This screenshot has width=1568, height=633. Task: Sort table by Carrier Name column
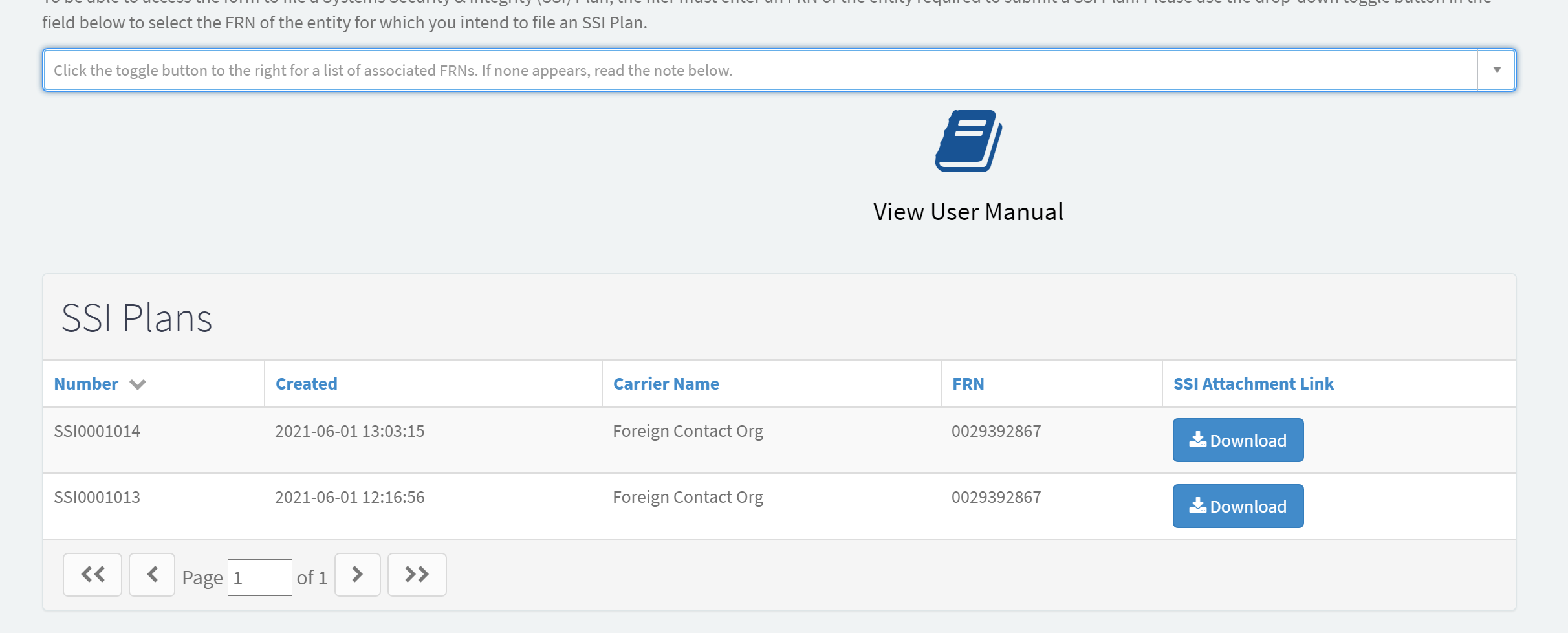pyautogui.click(x=666, y=384)
